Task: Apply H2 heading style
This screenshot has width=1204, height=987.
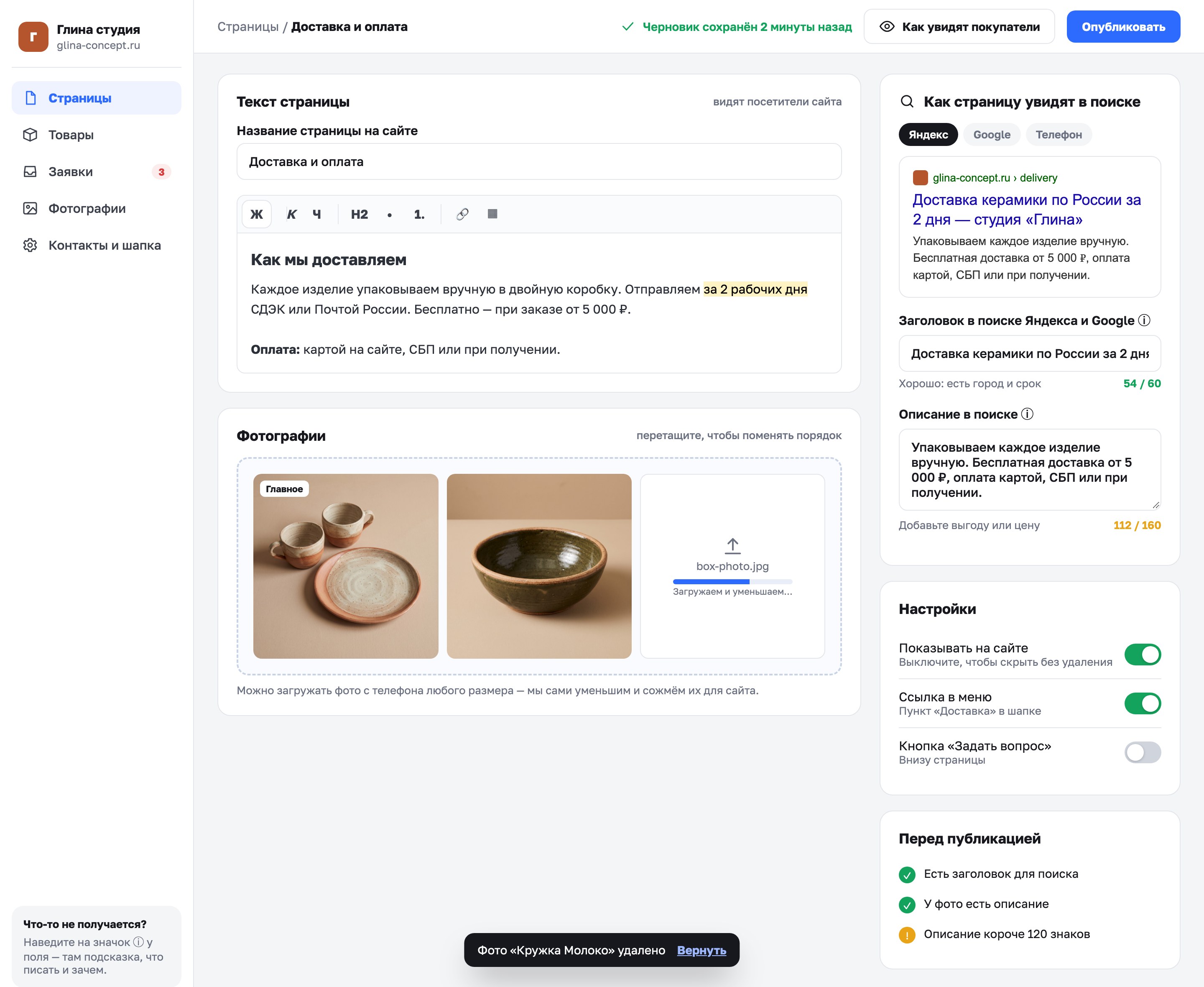Action: [359, 215]
